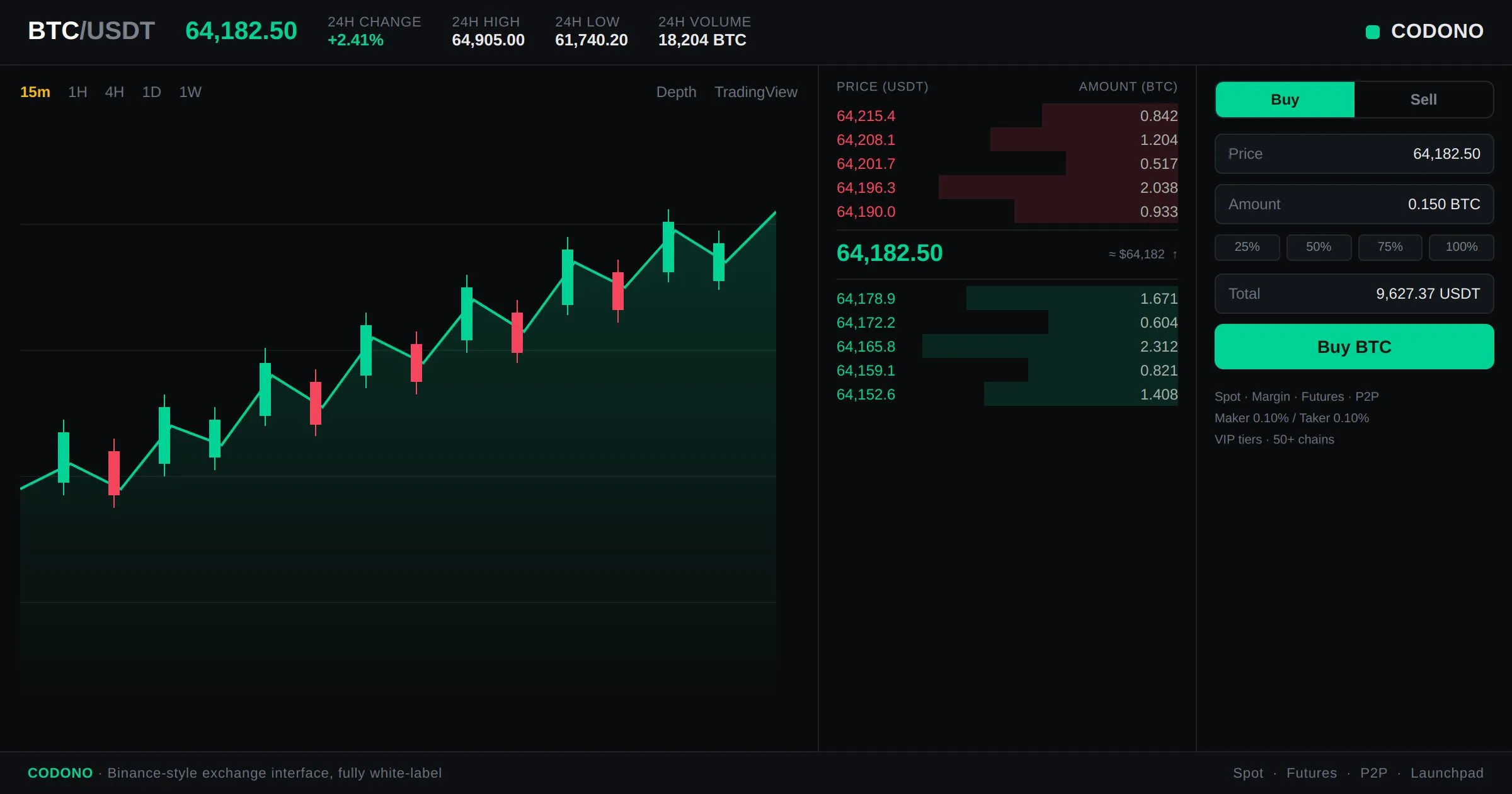The image size is (1512, 794).
Task: Set amount to 25% of balance
Action: point(1247,247)
